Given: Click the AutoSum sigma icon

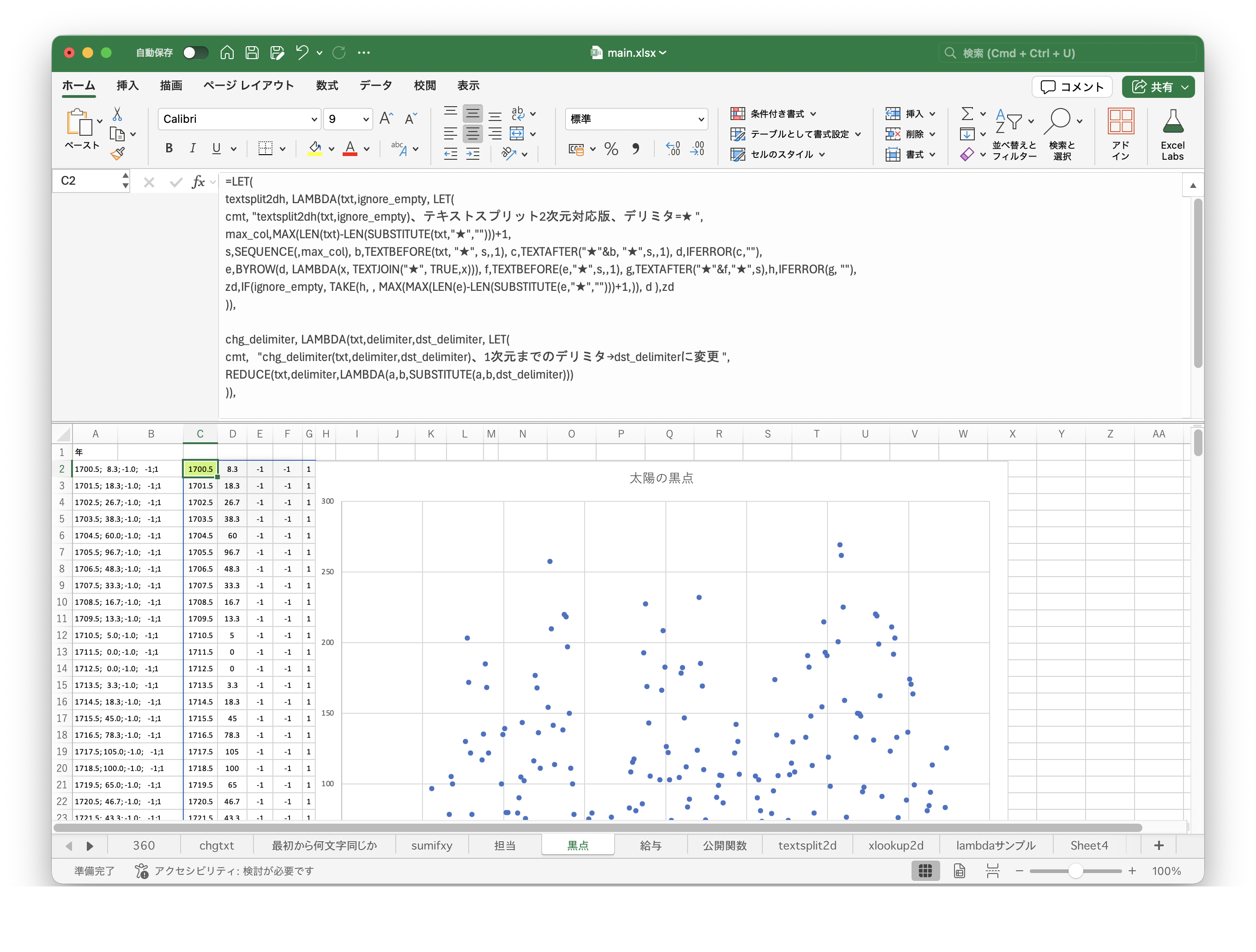Looking at the screenshot, I should point(967,114).
